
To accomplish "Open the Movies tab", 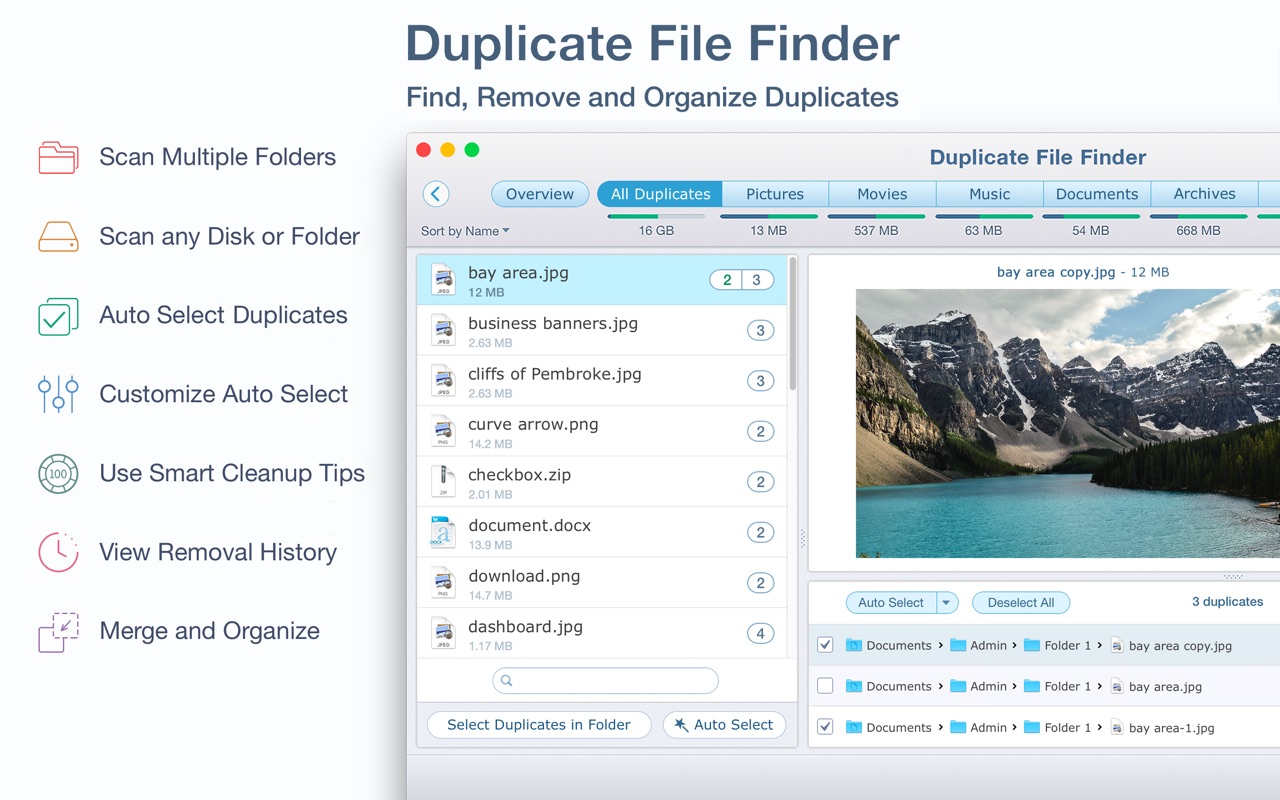I will click(x=882, y=194).
